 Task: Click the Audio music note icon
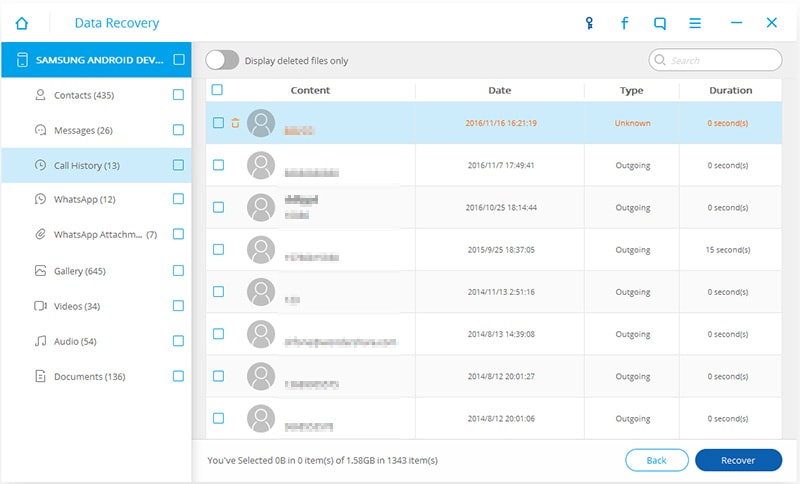(40, 341)
